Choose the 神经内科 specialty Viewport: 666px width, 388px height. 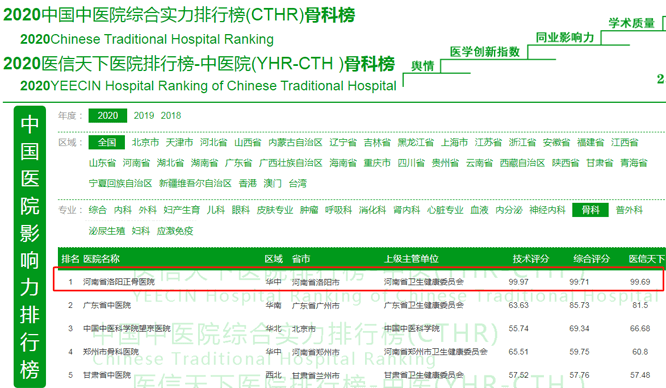(547, 210)
